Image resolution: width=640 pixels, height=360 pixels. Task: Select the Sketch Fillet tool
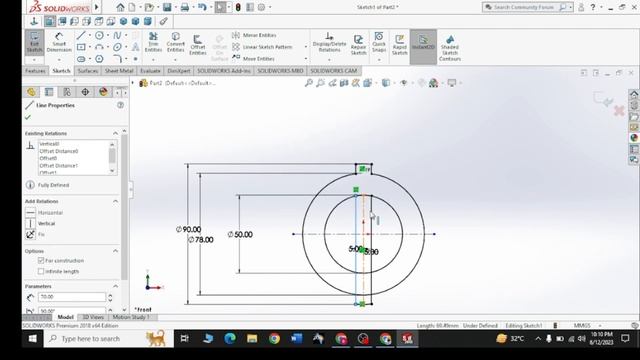pyautogui.click(x=117, y=59)
